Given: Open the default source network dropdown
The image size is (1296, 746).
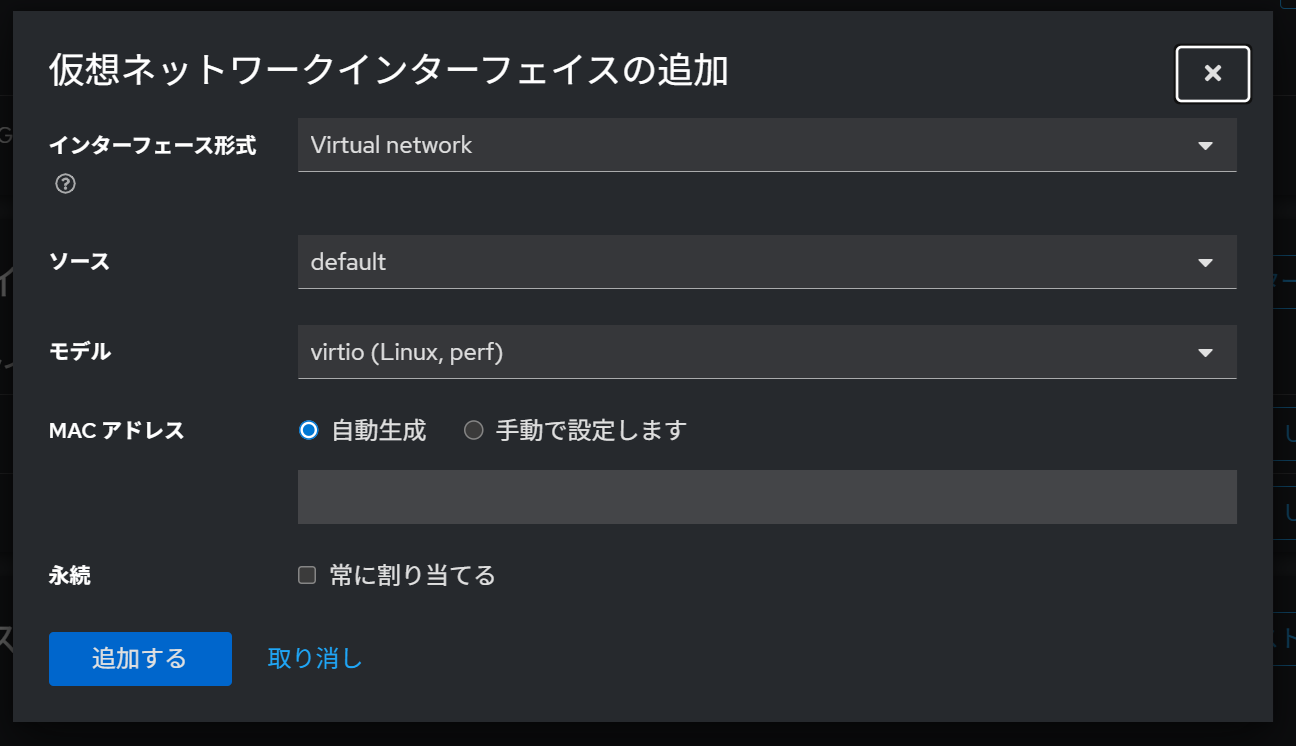Looking at the screenshot, I should coord(767,261).
